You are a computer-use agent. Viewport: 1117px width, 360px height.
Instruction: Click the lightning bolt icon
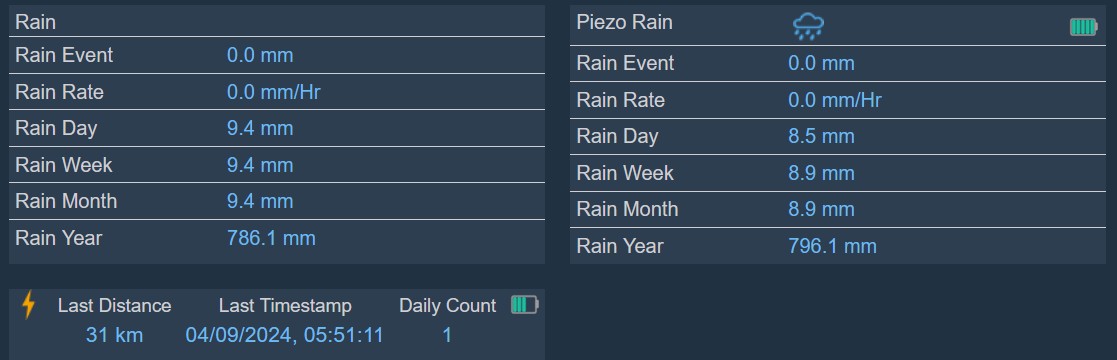pyautogui.click(x=28, y=304)
